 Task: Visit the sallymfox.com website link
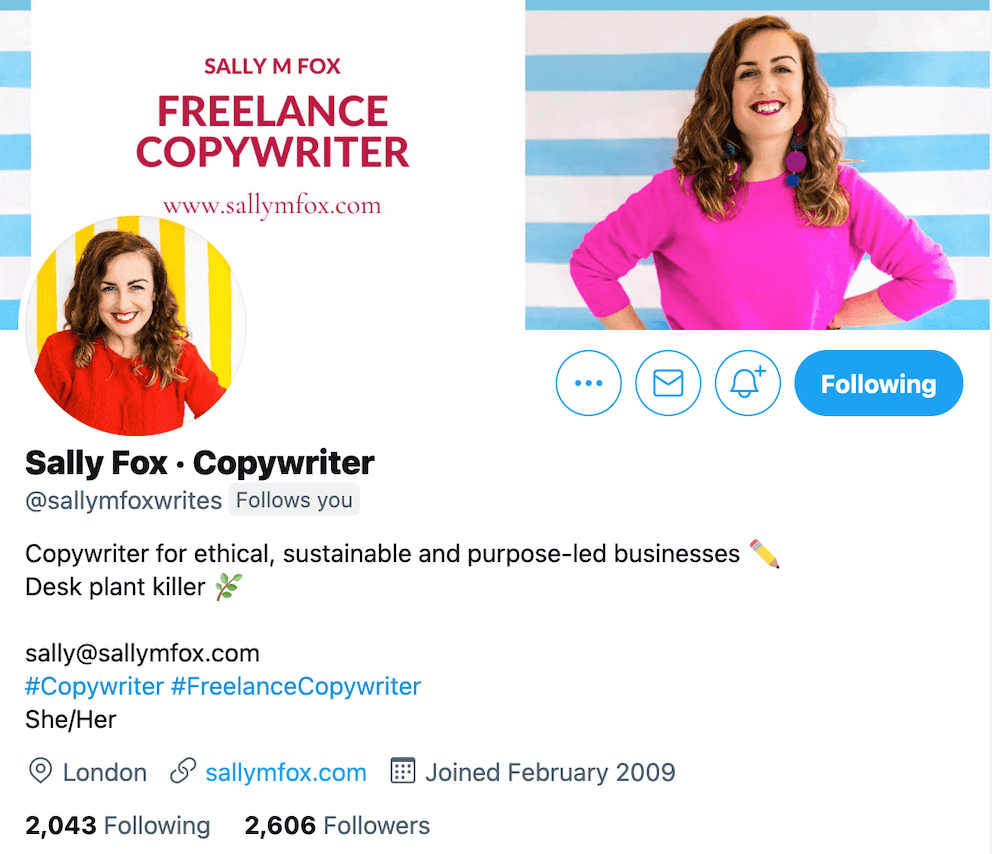point(285,772)
